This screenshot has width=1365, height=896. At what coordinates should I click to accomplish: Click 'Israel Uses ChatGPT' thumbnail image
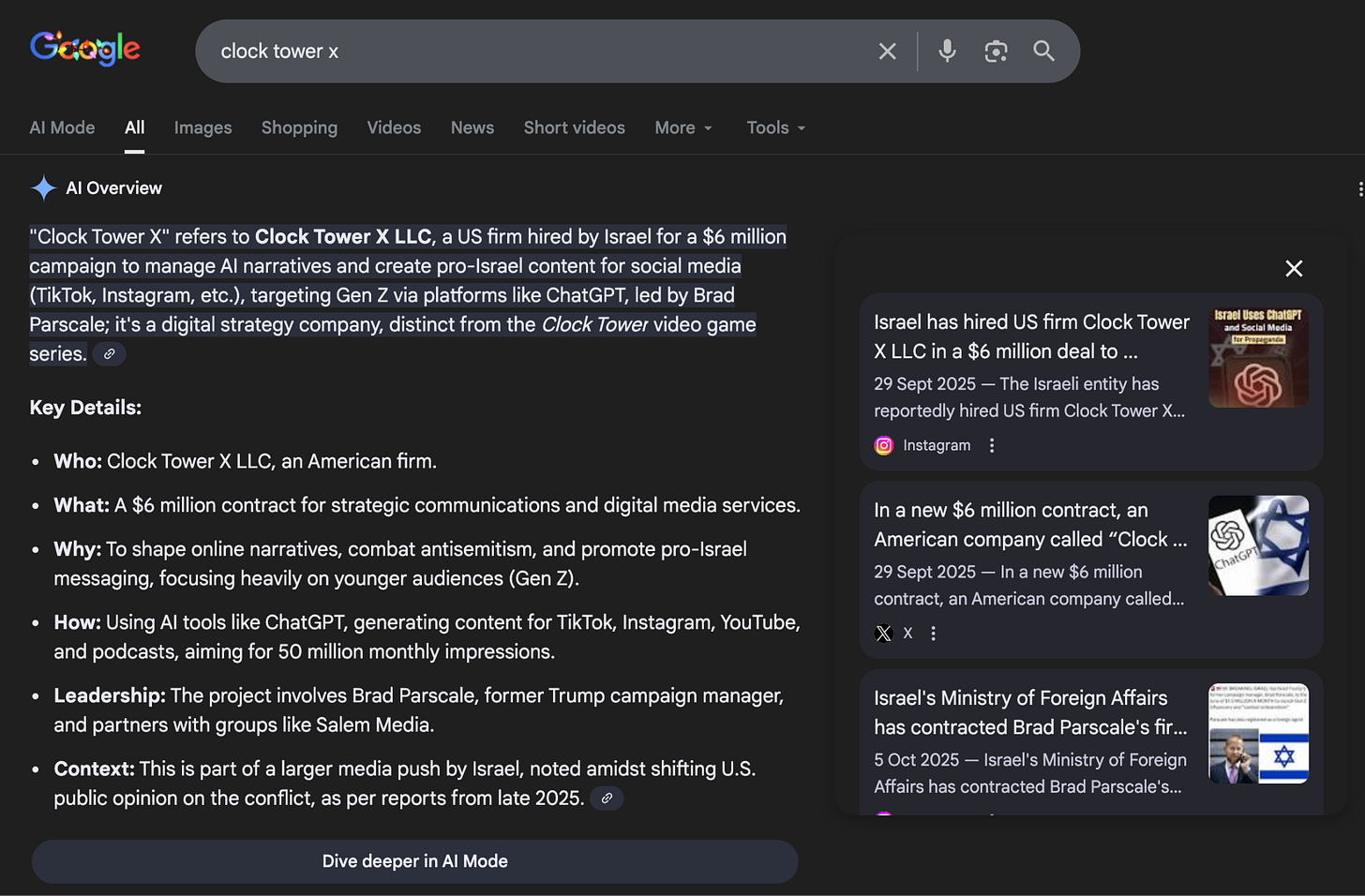click(1258, 357)
